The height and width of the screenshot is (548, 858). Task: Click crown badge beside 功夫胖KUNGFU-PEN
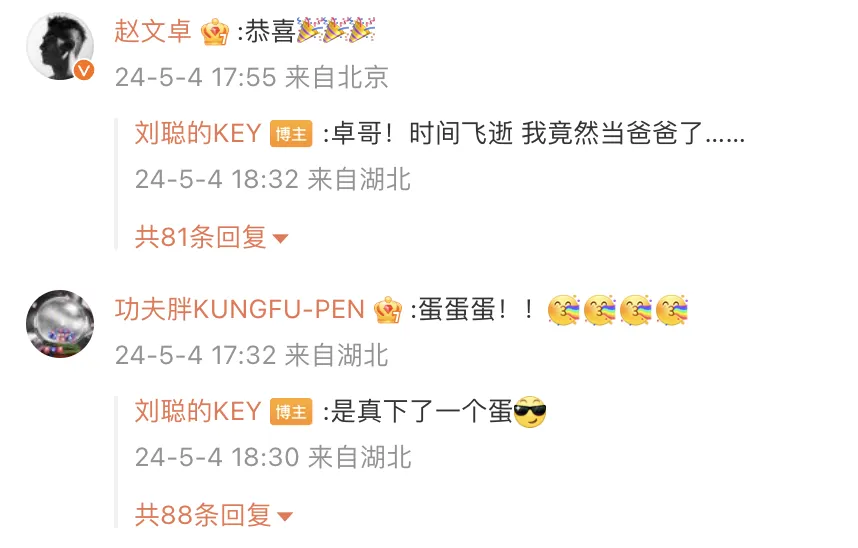pos(388,310)
